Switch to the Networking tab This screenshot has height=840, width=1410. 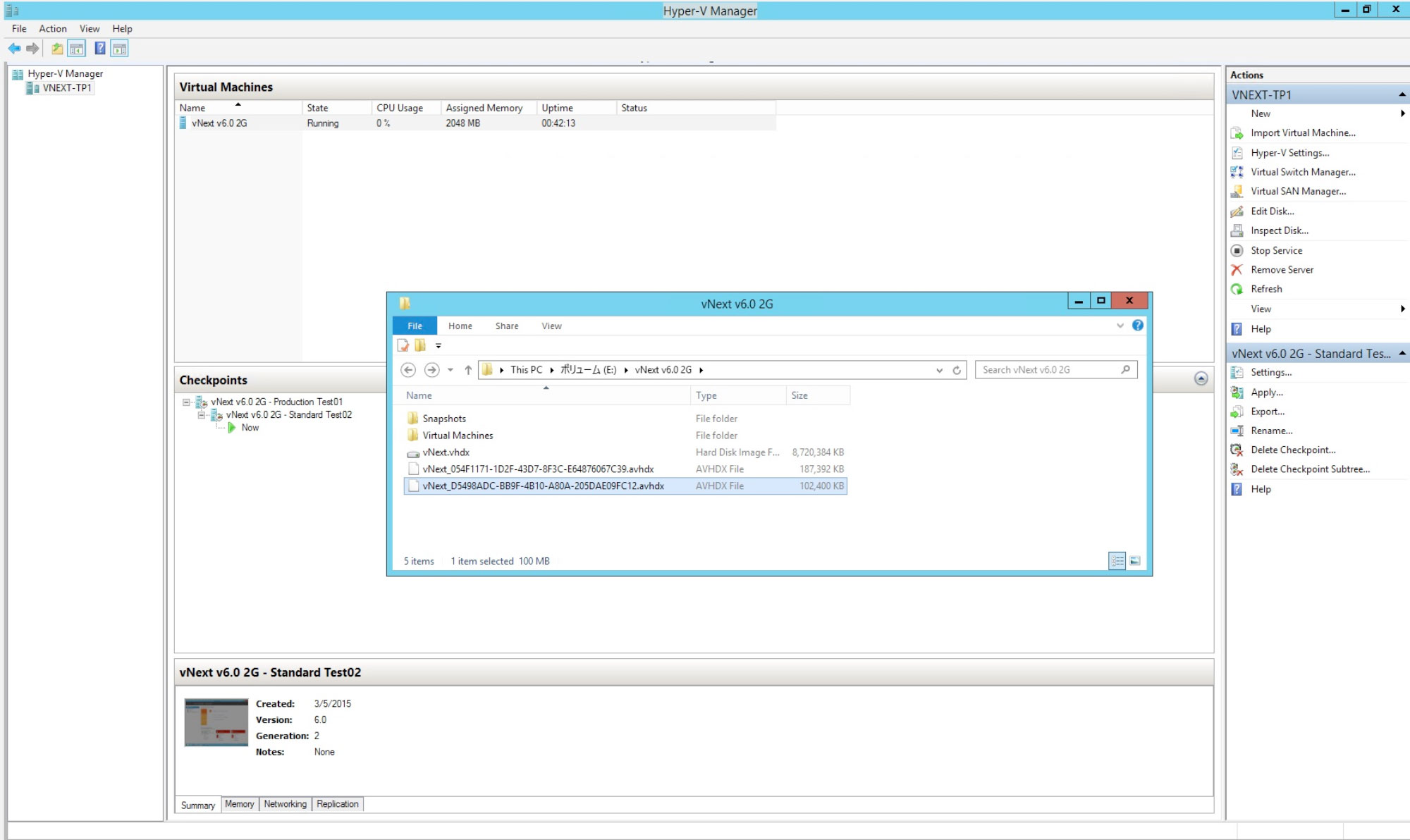point(285,804)
